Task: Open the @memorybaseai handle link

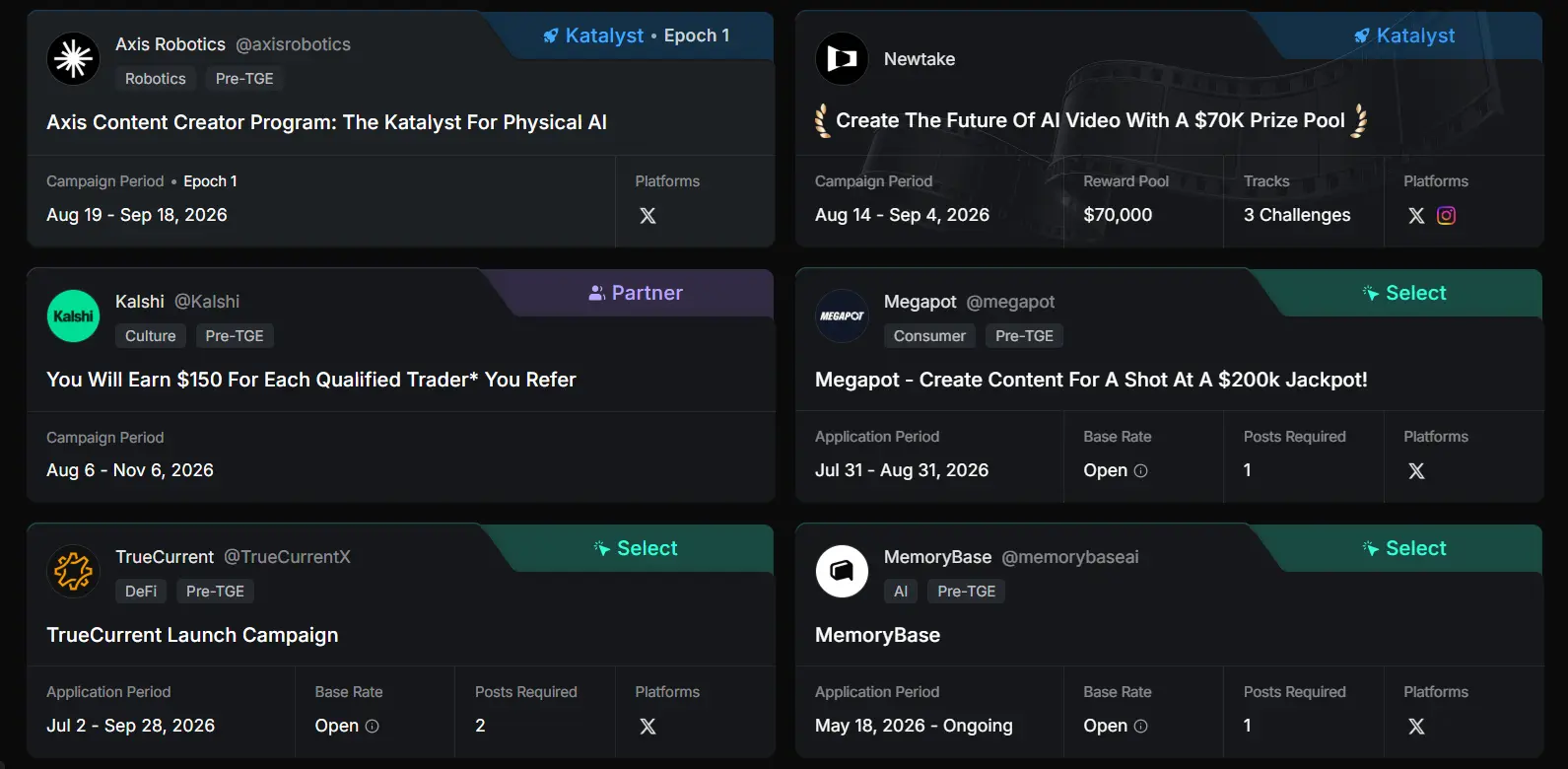Action: coord(1070,557)
